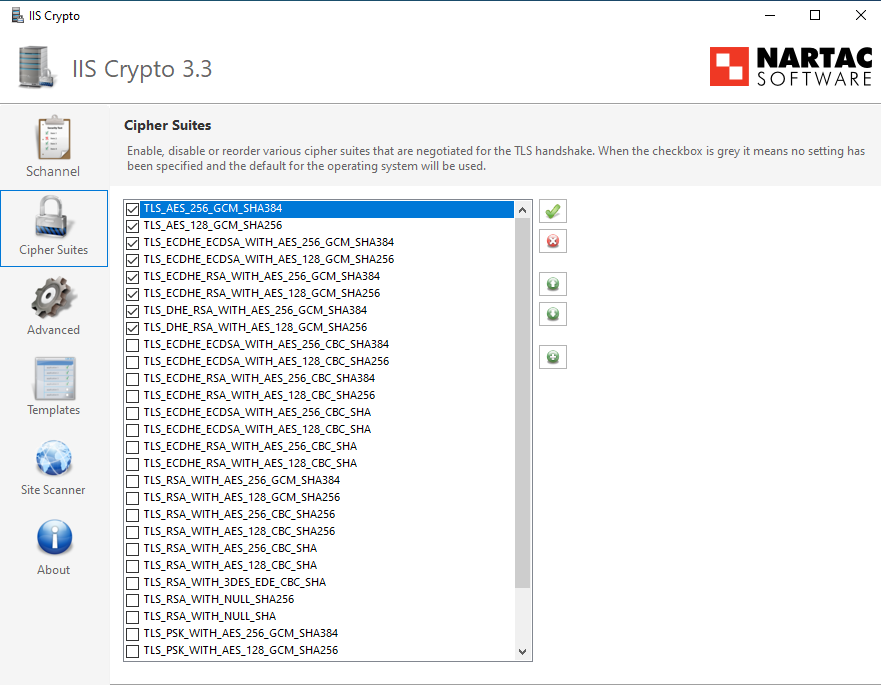Select TLS_RSA_WITH_NULL_SHA256 list entry
Image resolution: width=881 pixels, height=685 pixels.
(x=219, y=599)
